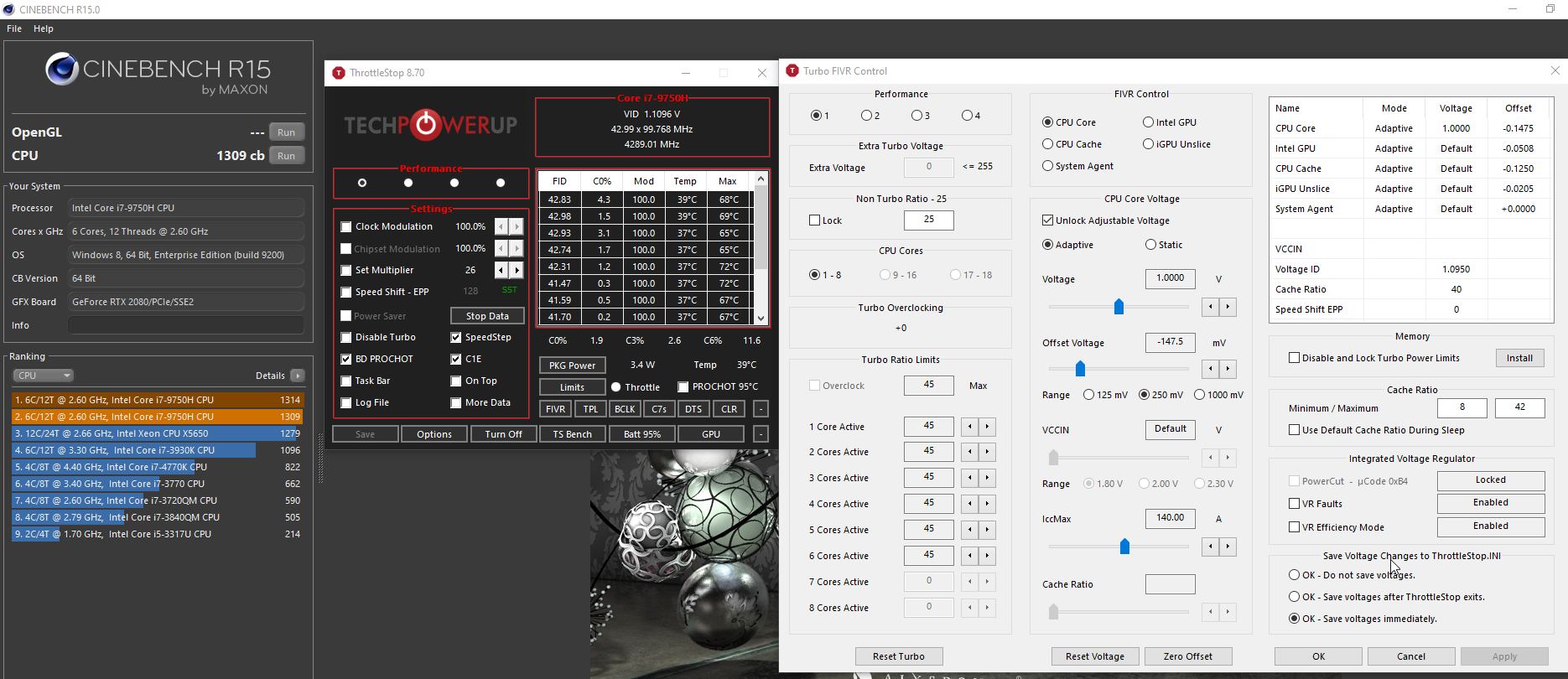Increase CPU core voltage arrow
This screenshot has height=679, width=1568.
pyautogui.click(x=1228, y=307)
